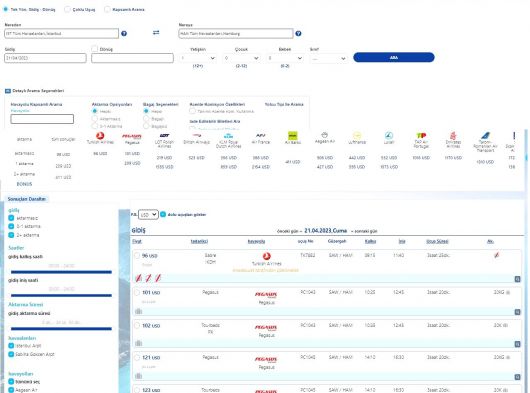Image resolution: width=530 pixels, height=393 pixels.
Task: Sort results by Uçuş Süresi header
Action: 437,241
